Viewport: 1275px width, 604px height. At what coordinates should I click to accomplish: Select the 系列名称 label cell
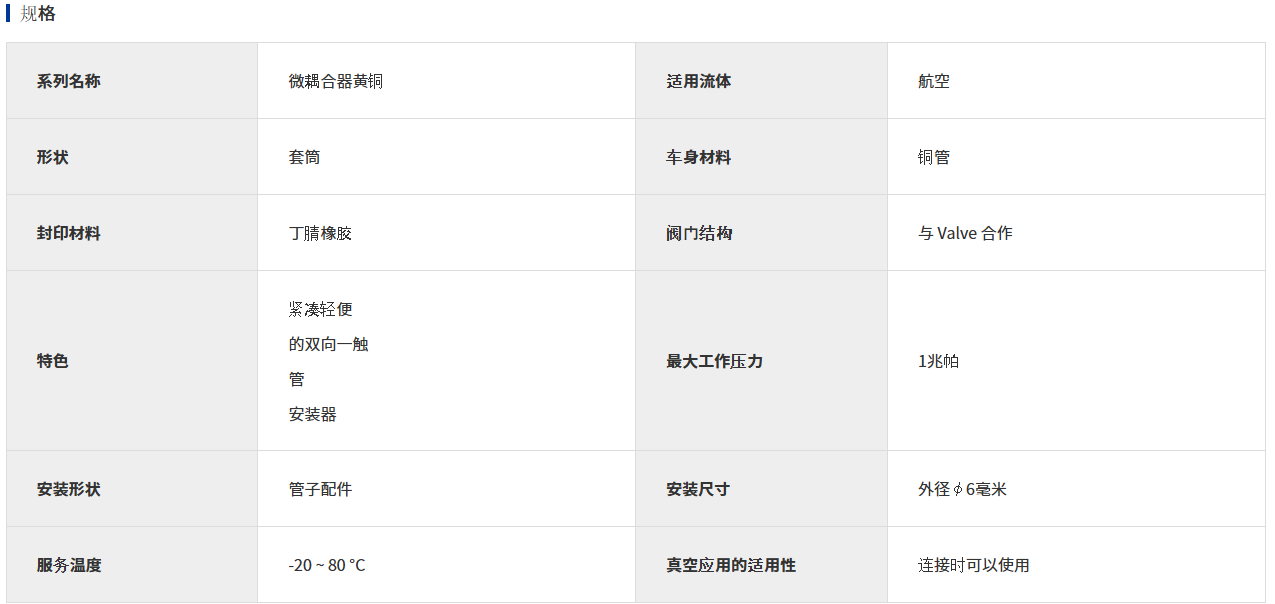(x=69, y=81)
